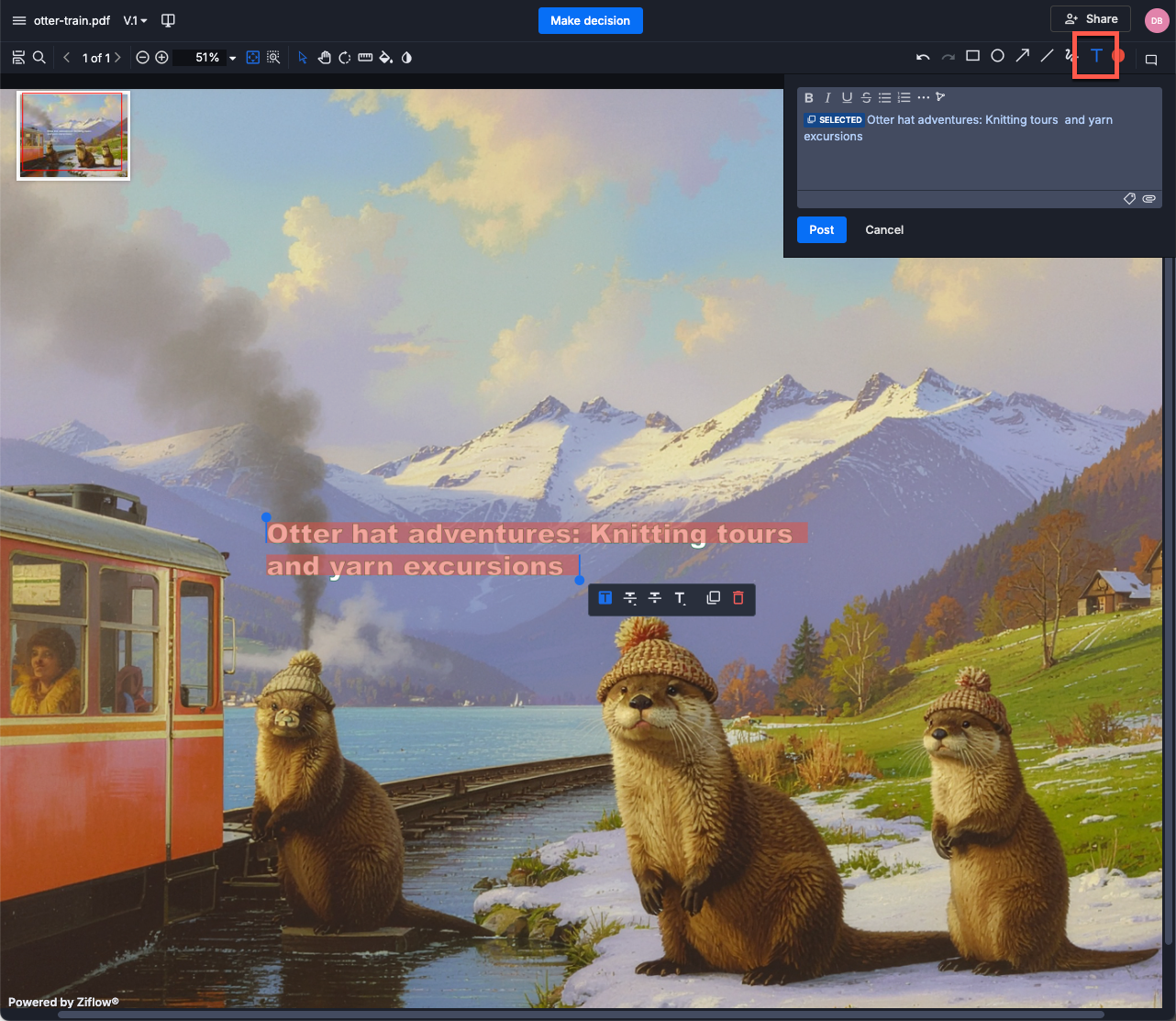Expand the V.1 version dropdown
This screenshot has width=1176, height=1021.
tap(136, 20)
